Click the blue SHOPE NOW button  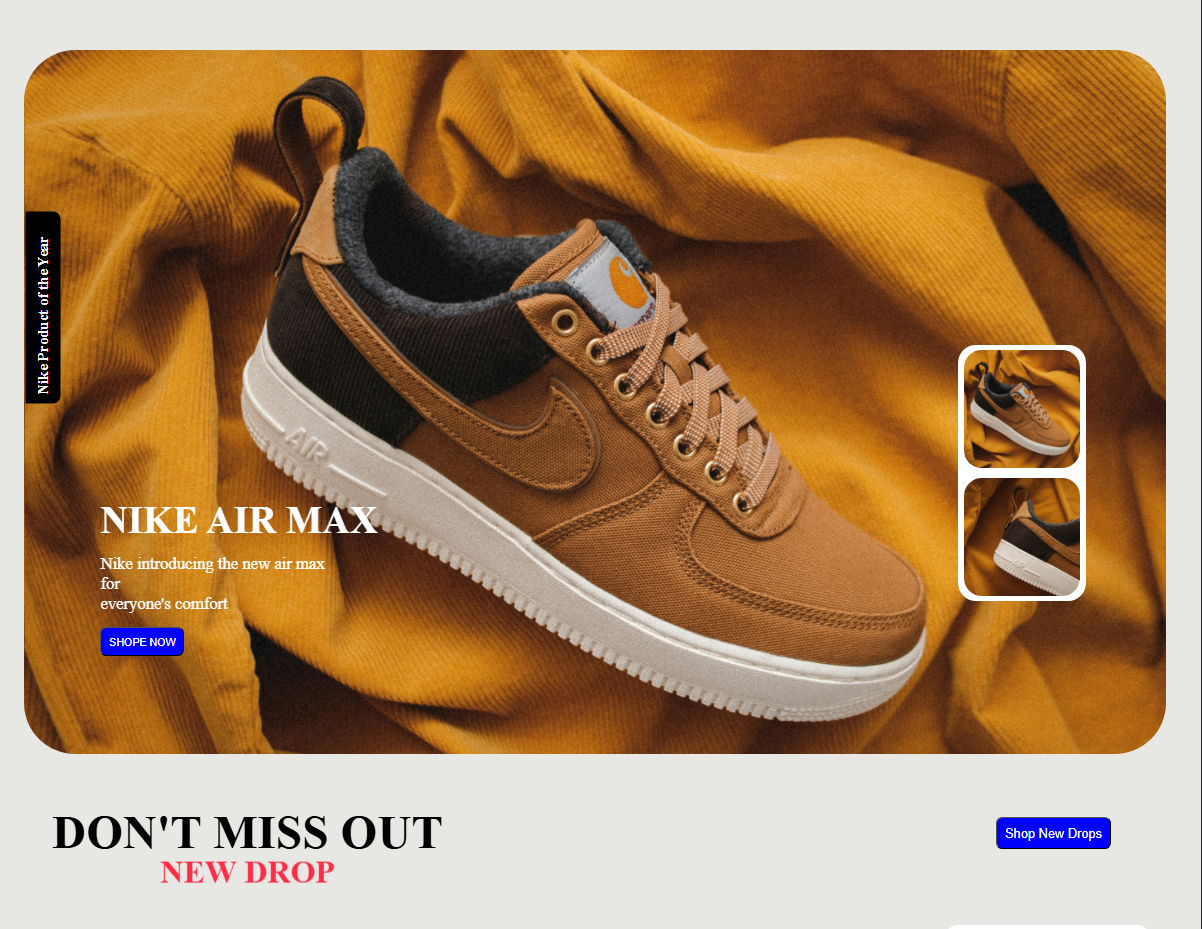pyautogui.click(x=142, y=642)
